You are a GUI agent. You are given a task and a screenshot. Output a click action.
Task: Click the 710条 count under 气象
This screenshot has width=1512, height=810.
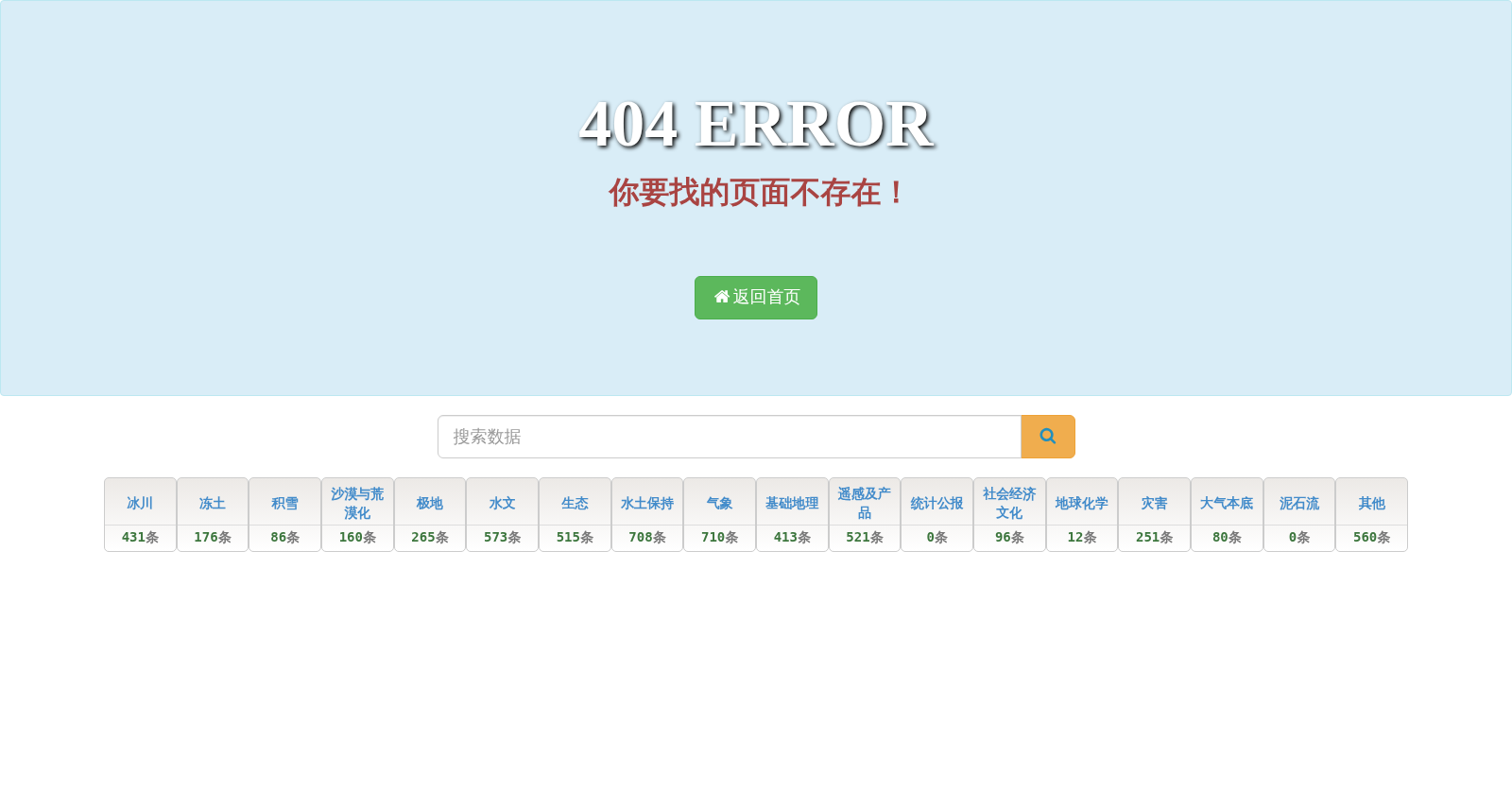[x=719, y=537]
